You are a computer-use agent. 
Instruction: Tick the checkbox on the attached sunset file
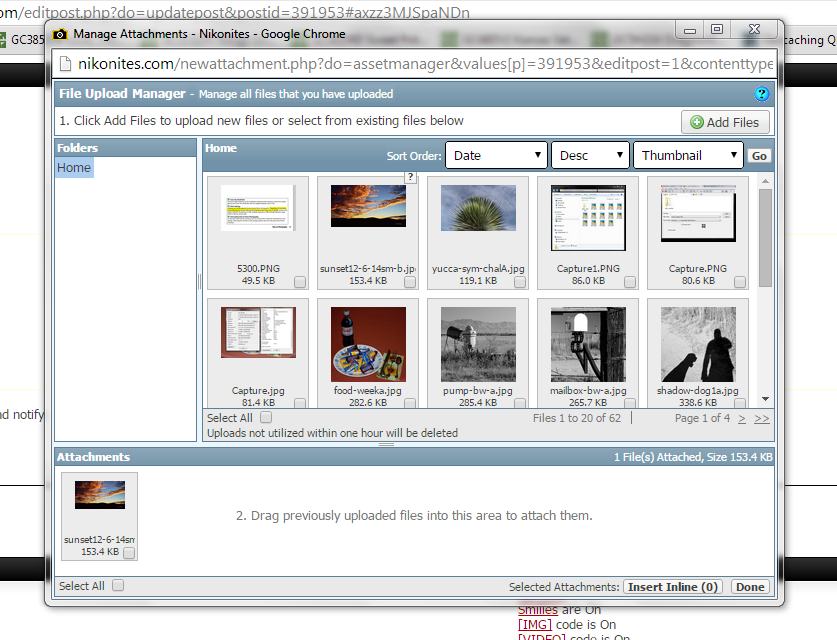pos(129,552)
